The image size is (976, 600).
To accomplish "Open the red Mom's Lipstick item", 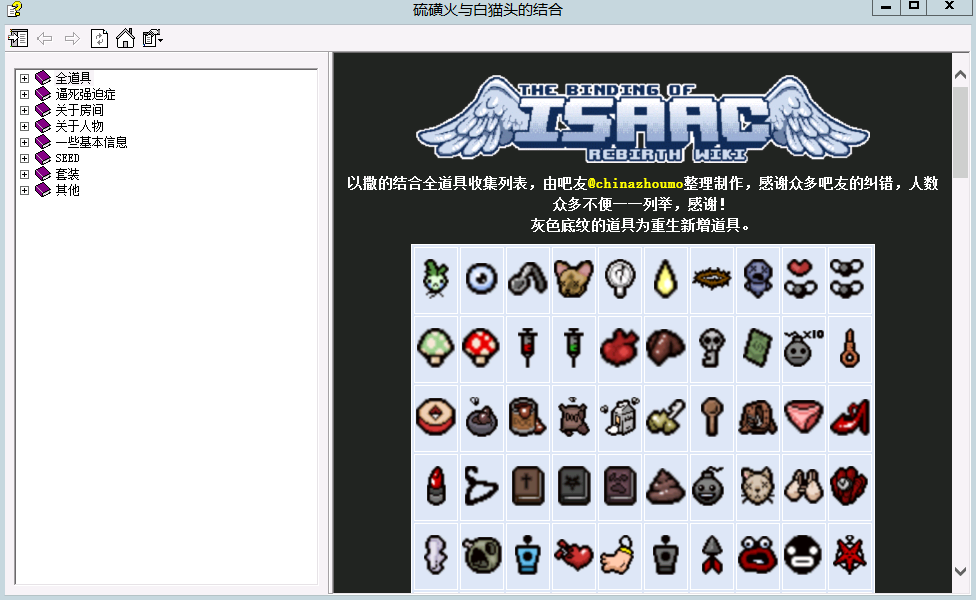I will click(x=435, y=486).
